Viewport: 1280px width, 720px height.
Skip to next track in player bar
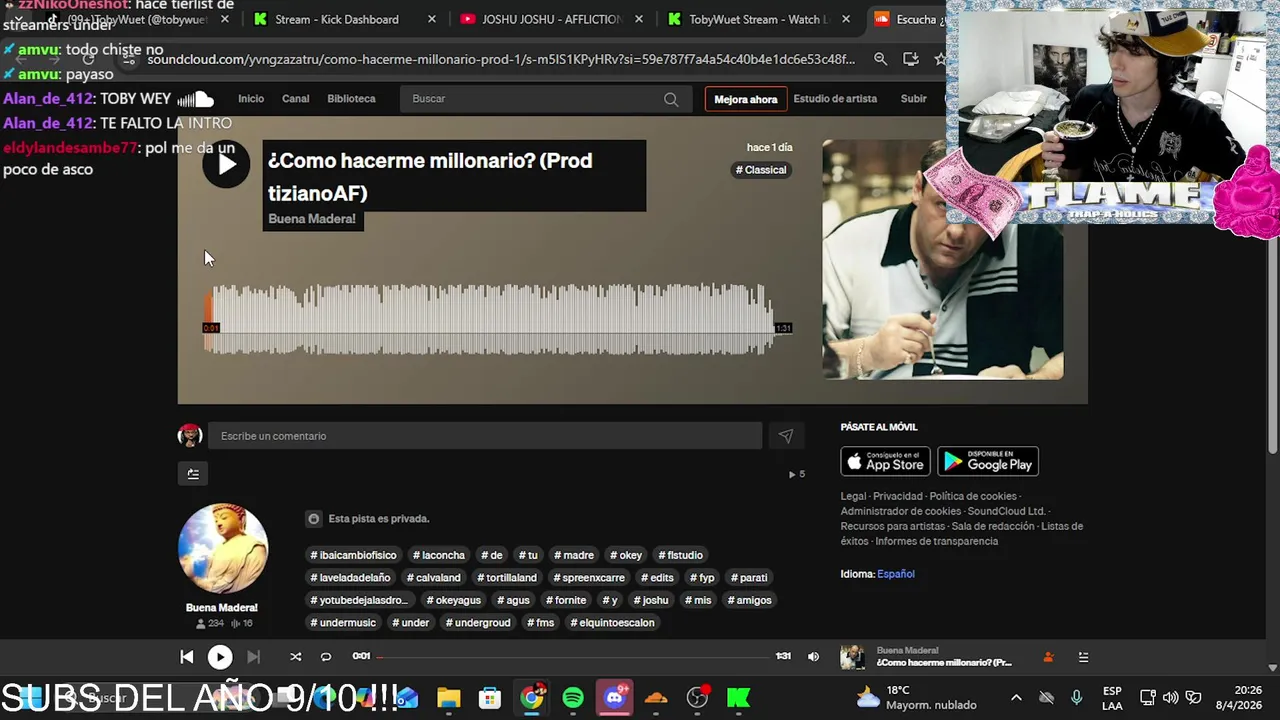[x=253, y=657]
